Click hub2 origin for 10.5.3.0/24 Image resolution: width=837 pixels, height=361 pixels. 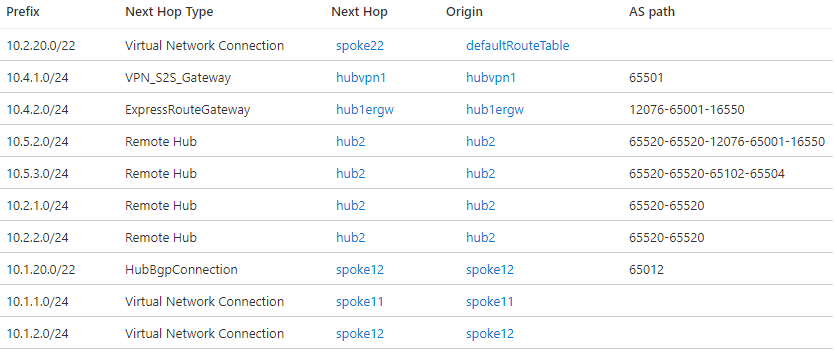[x=480, y=174]
